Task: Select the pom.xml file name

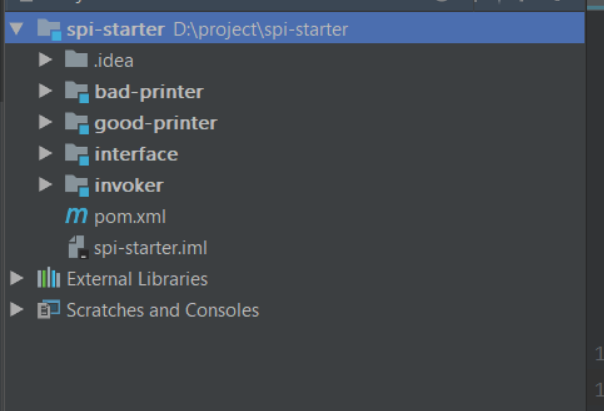Action: (130, 216)
